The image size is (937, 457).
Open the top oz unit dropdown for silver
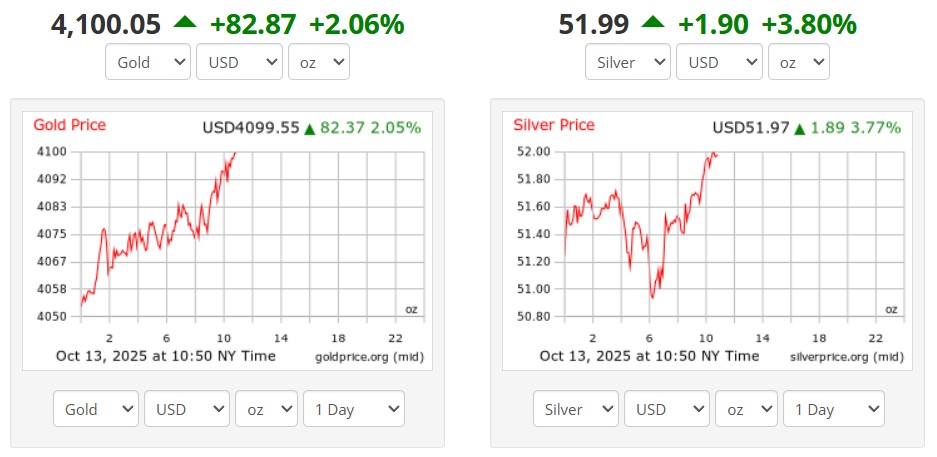(799, 62)
